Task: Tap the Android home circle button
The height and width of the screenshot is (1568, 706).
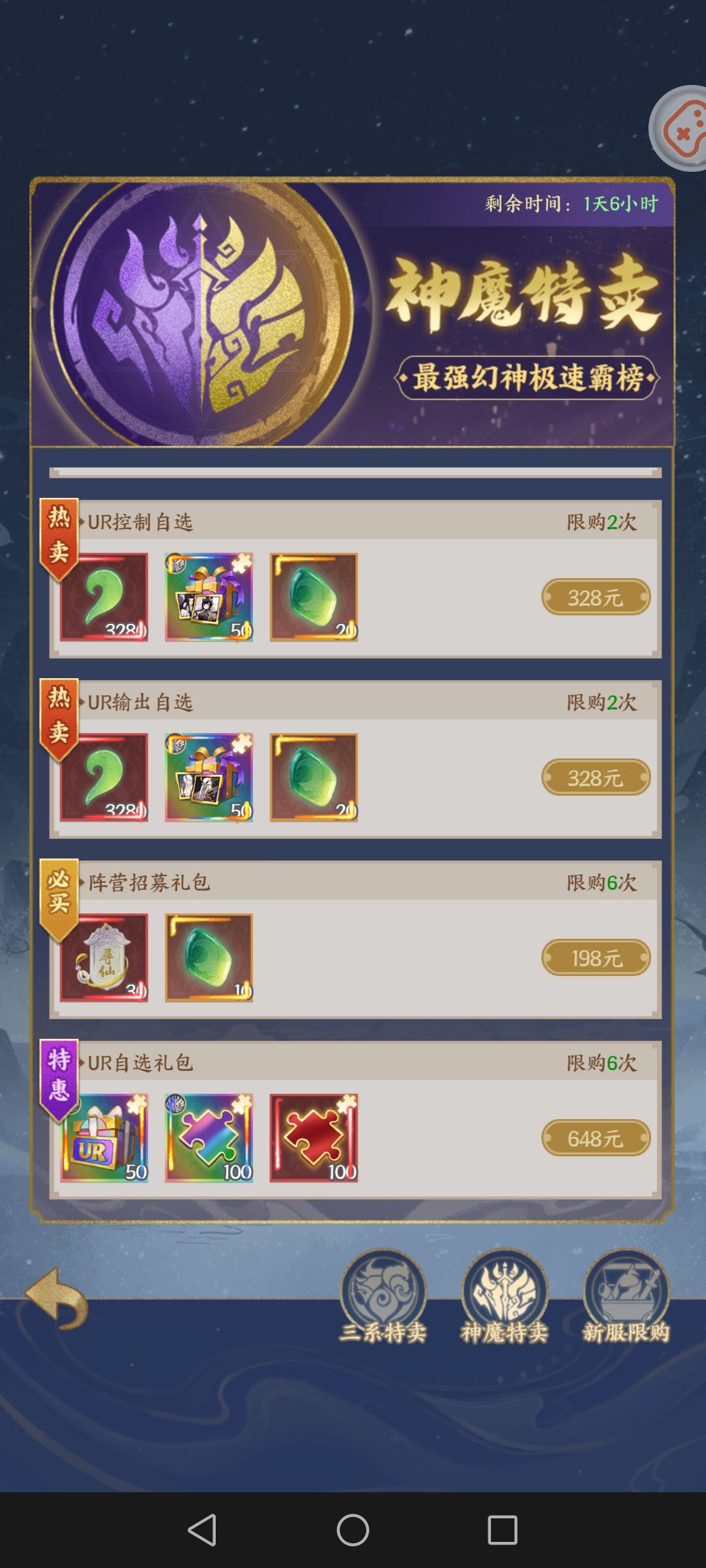Action: coord(353,1530)
